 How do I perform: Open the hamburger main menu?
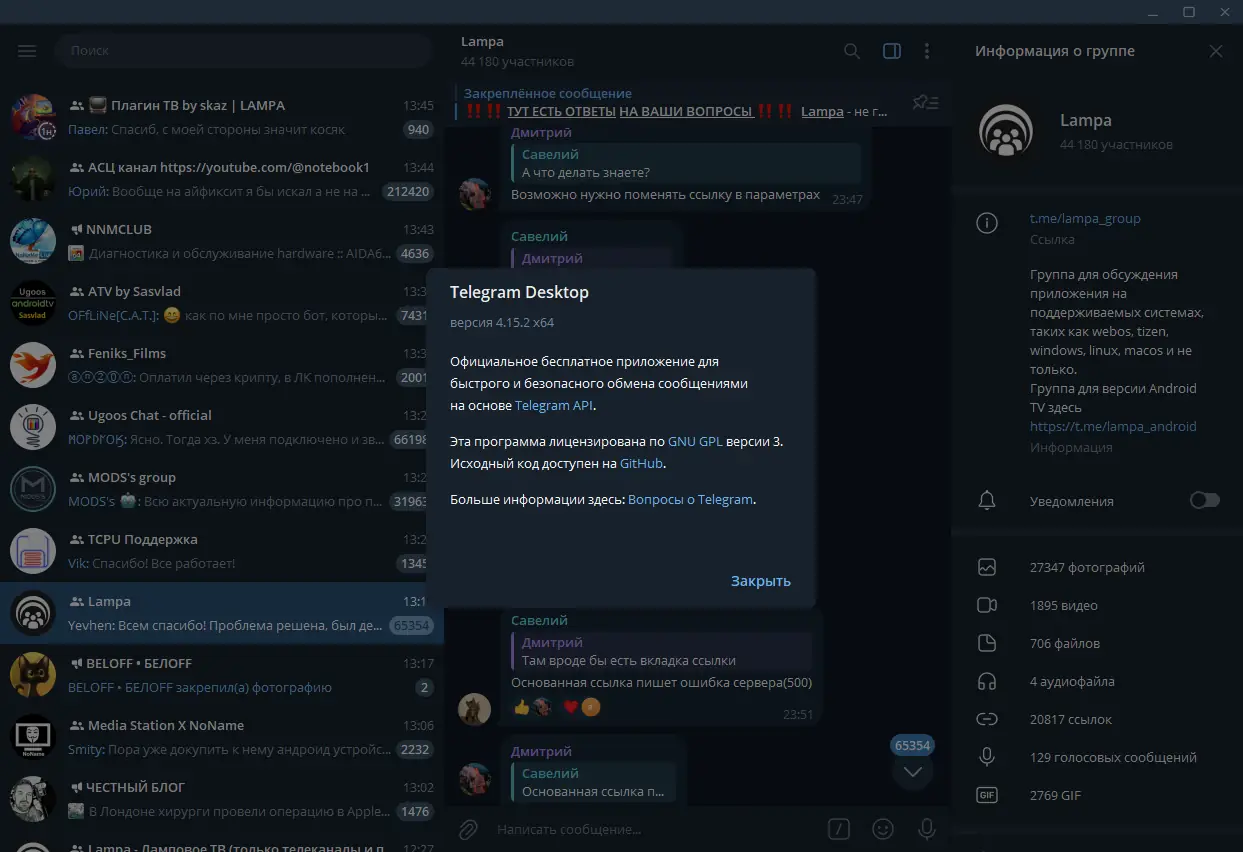[27, 51]
